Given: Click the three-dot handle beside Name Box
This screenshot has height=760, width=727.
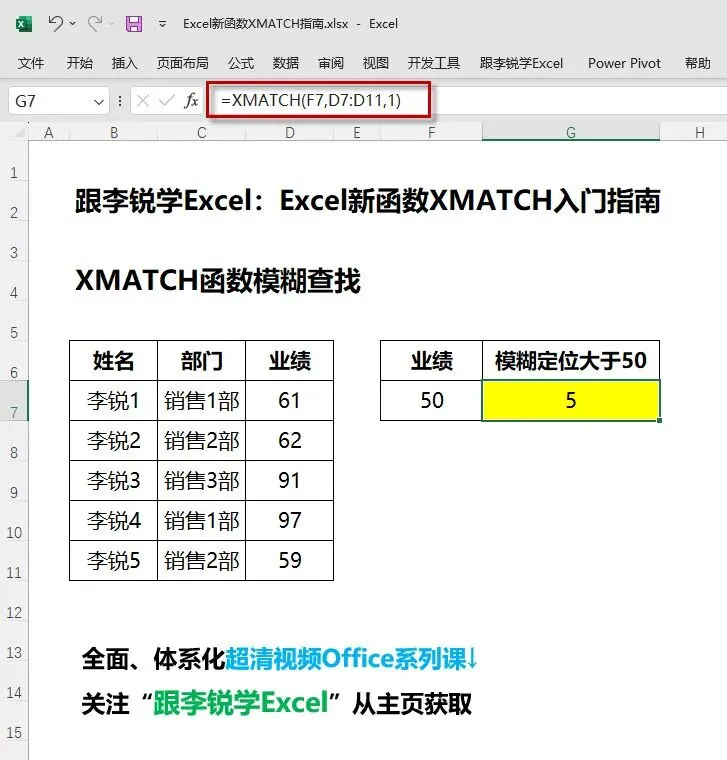Looking at the screenshot, I should coord(120,101).
